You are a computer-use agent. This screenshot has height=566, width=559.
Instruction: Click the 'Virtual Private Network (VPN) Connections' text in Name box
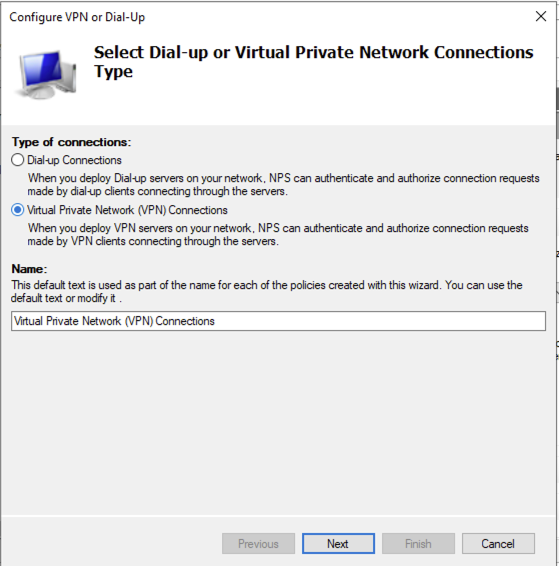point(114,321)
